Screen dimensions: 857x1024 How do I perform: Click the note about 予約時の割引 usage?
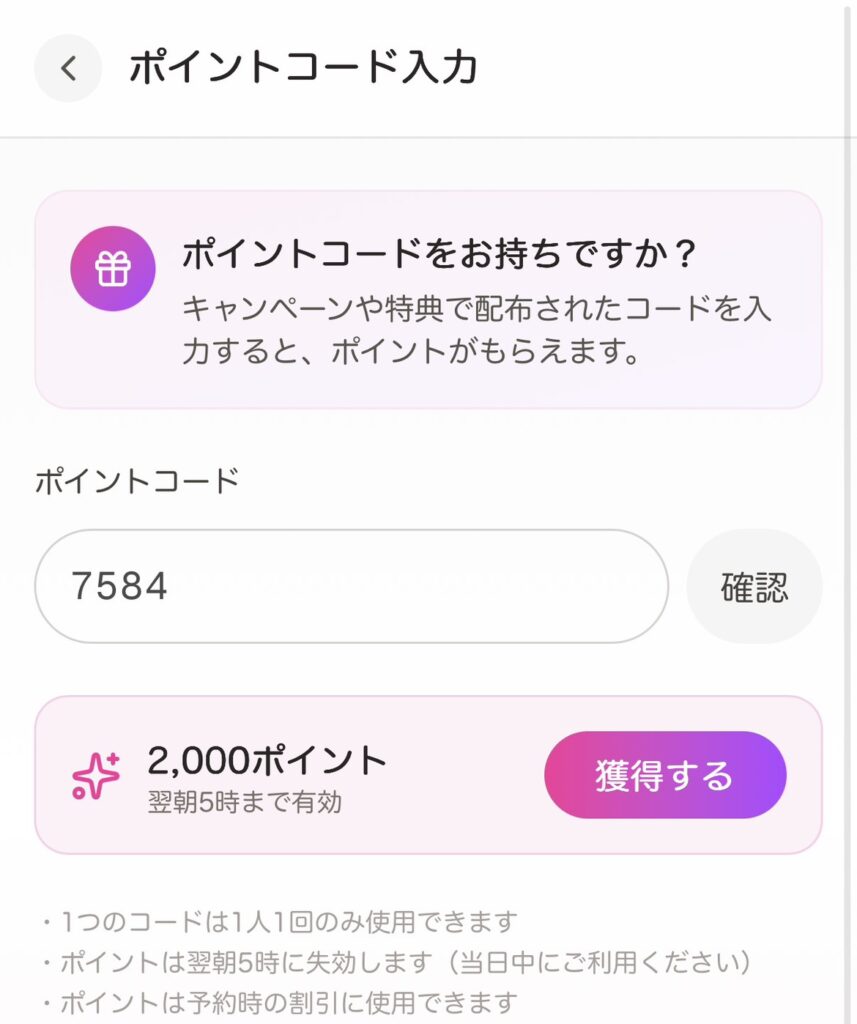[x=280, y=1002]
